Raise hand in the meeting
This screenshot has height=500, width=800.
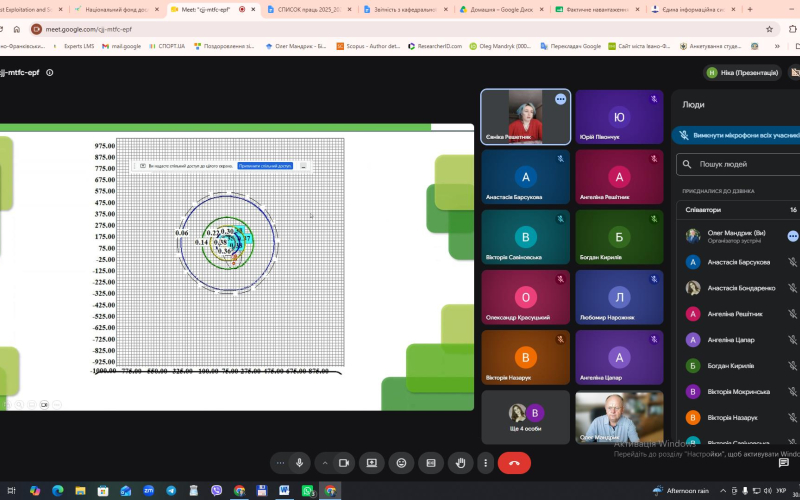461,463
